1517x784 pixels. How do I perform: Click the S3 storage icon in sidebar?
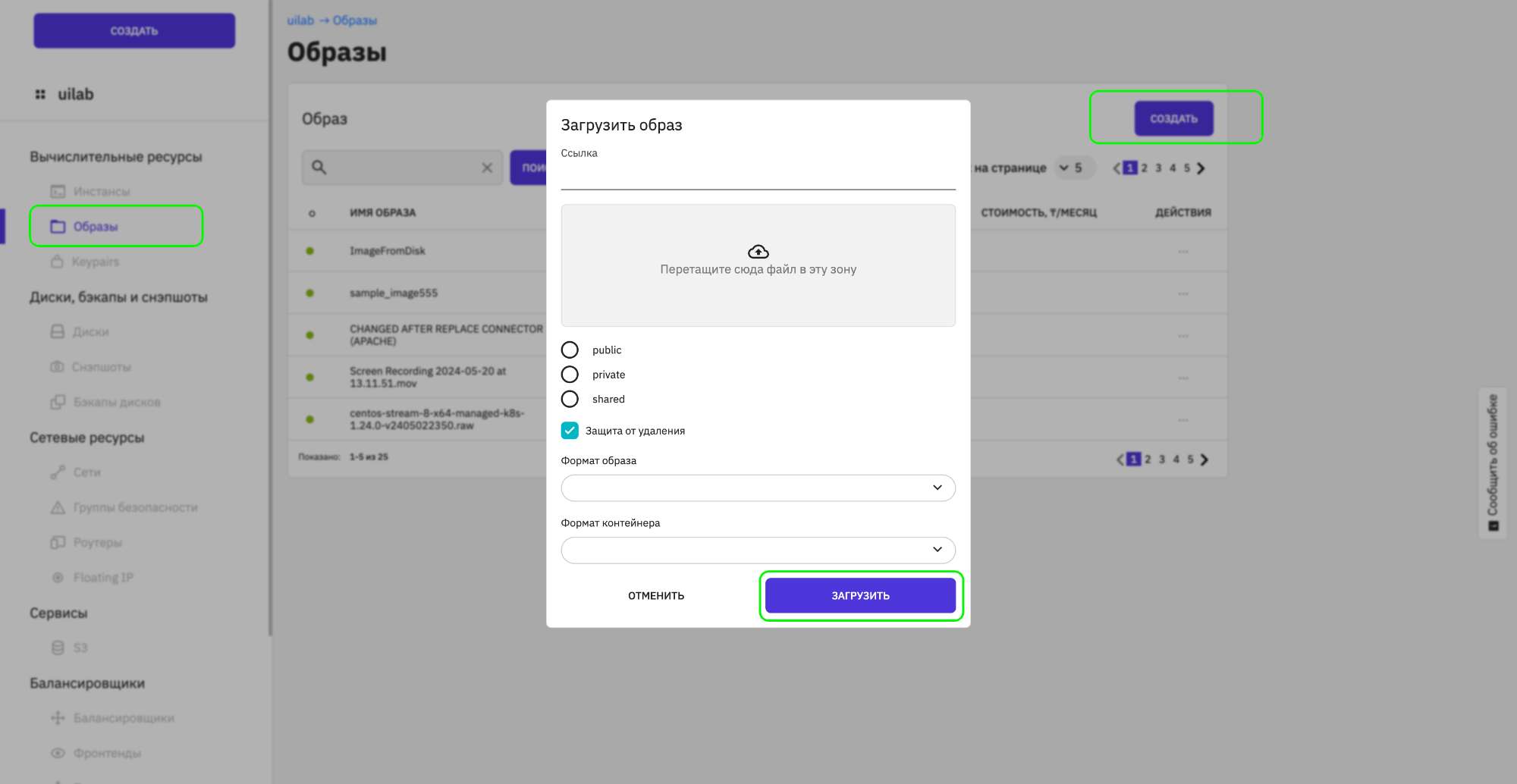[x=58, y=648]
